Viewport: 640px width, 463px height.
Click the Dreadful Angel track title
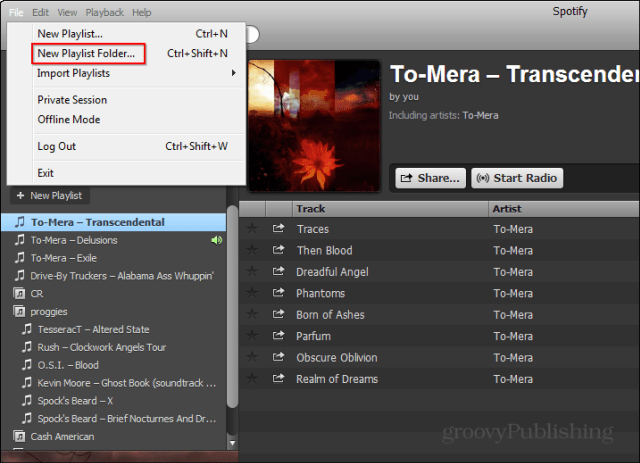point(332,272)
